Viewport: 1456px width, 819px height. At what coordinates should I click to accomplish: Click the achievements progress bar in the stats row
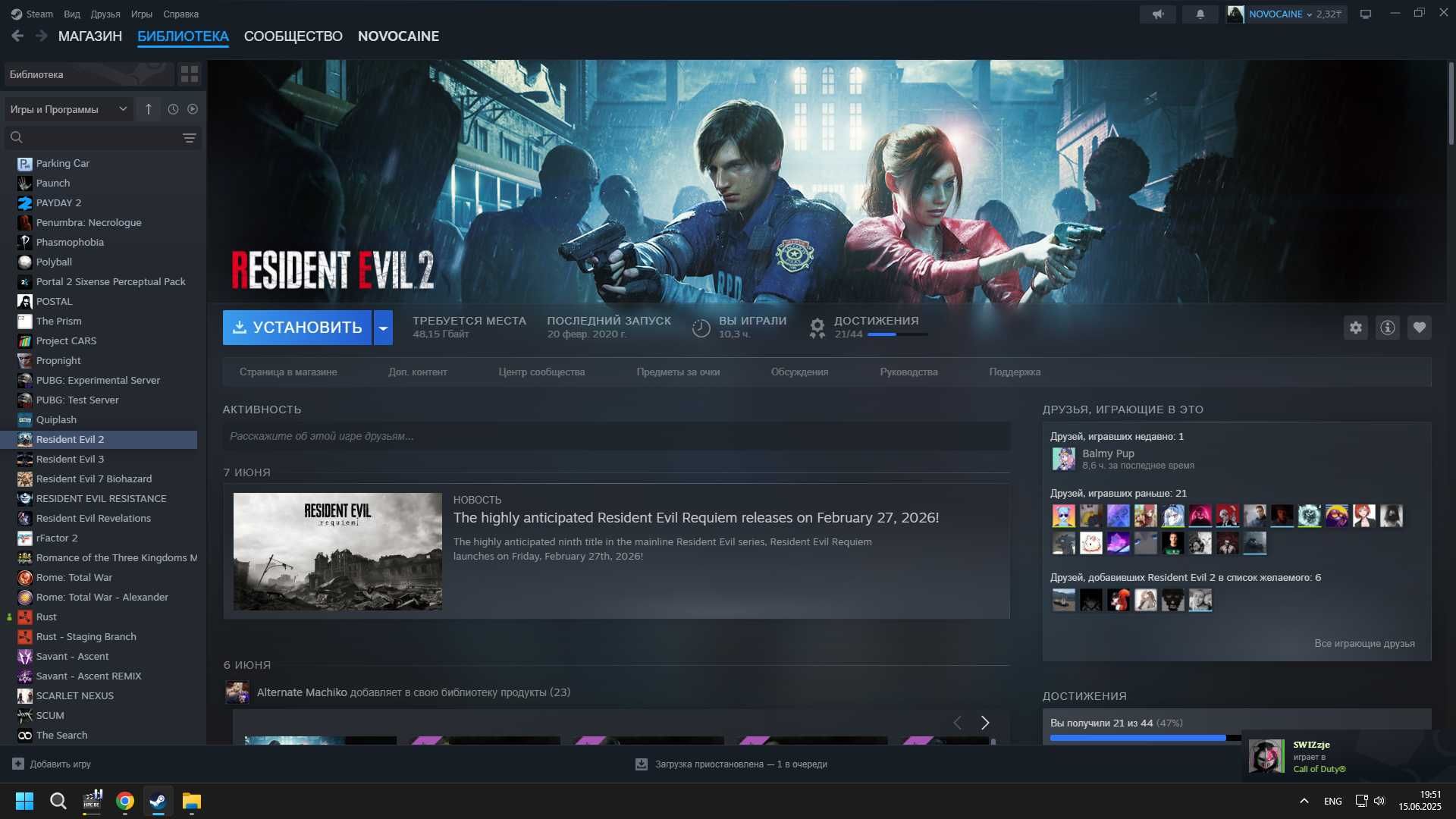898,334
